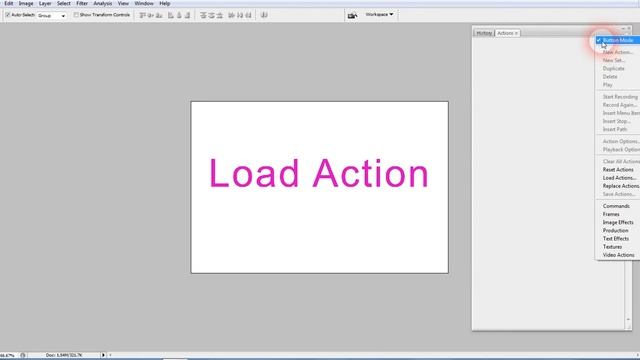Click the Align bottom edges icon
Image resolution: width=640 pixels, height=360 pixels.
[x=159, y=16]
